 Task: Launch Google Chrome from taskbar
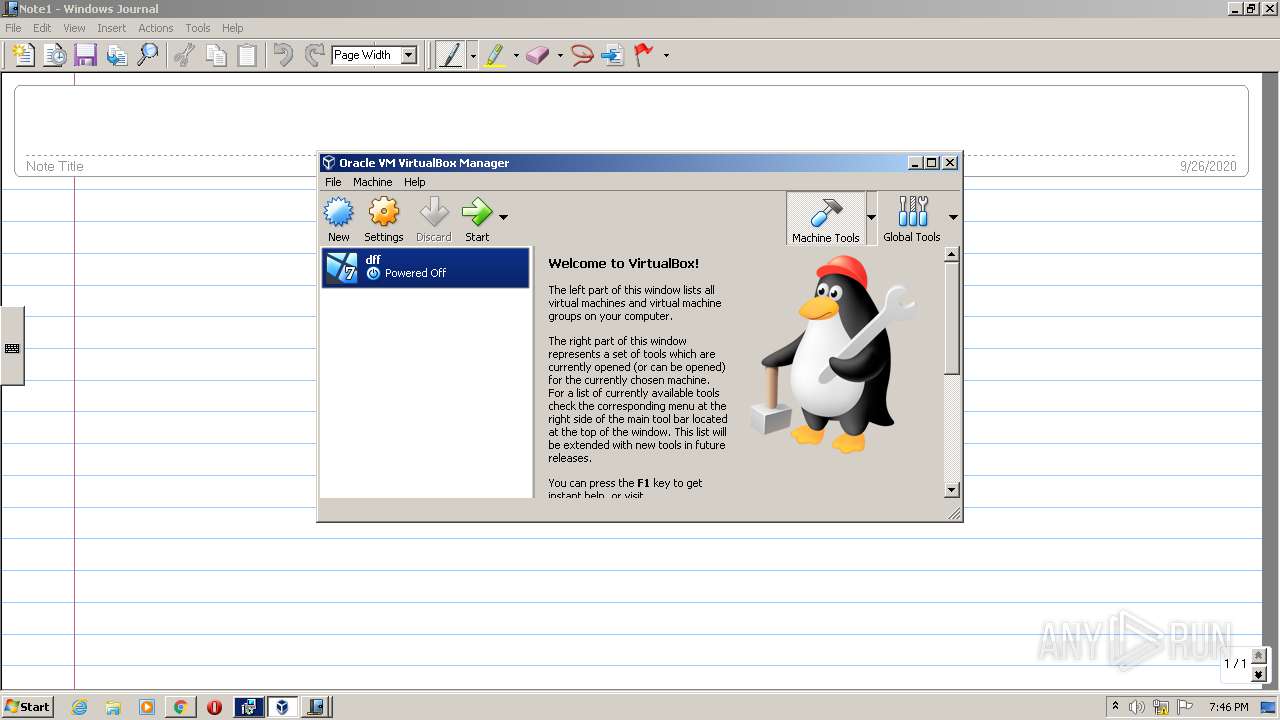point(180,707)
